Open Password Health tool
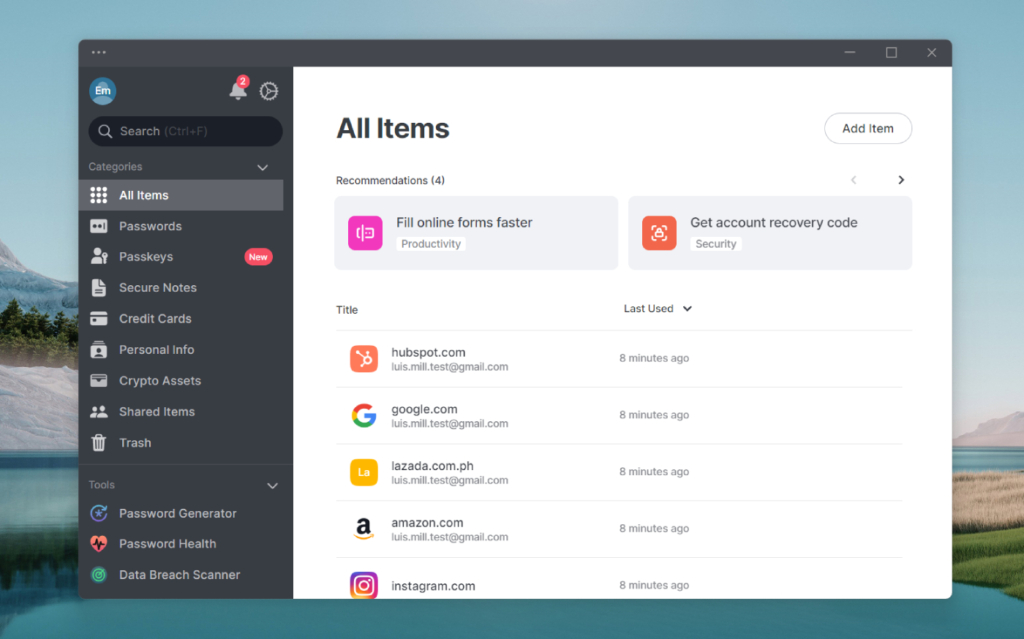 coord(167,544)
